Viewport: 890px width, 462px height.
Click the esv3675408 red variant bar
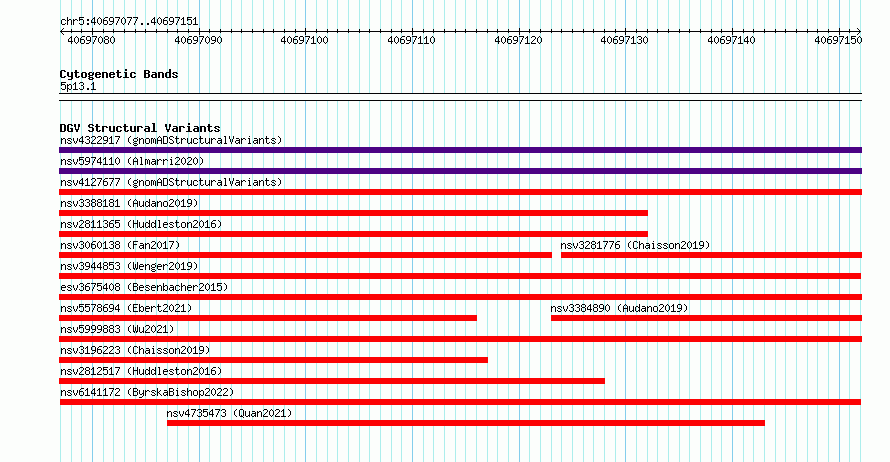[x=460, y=297]
